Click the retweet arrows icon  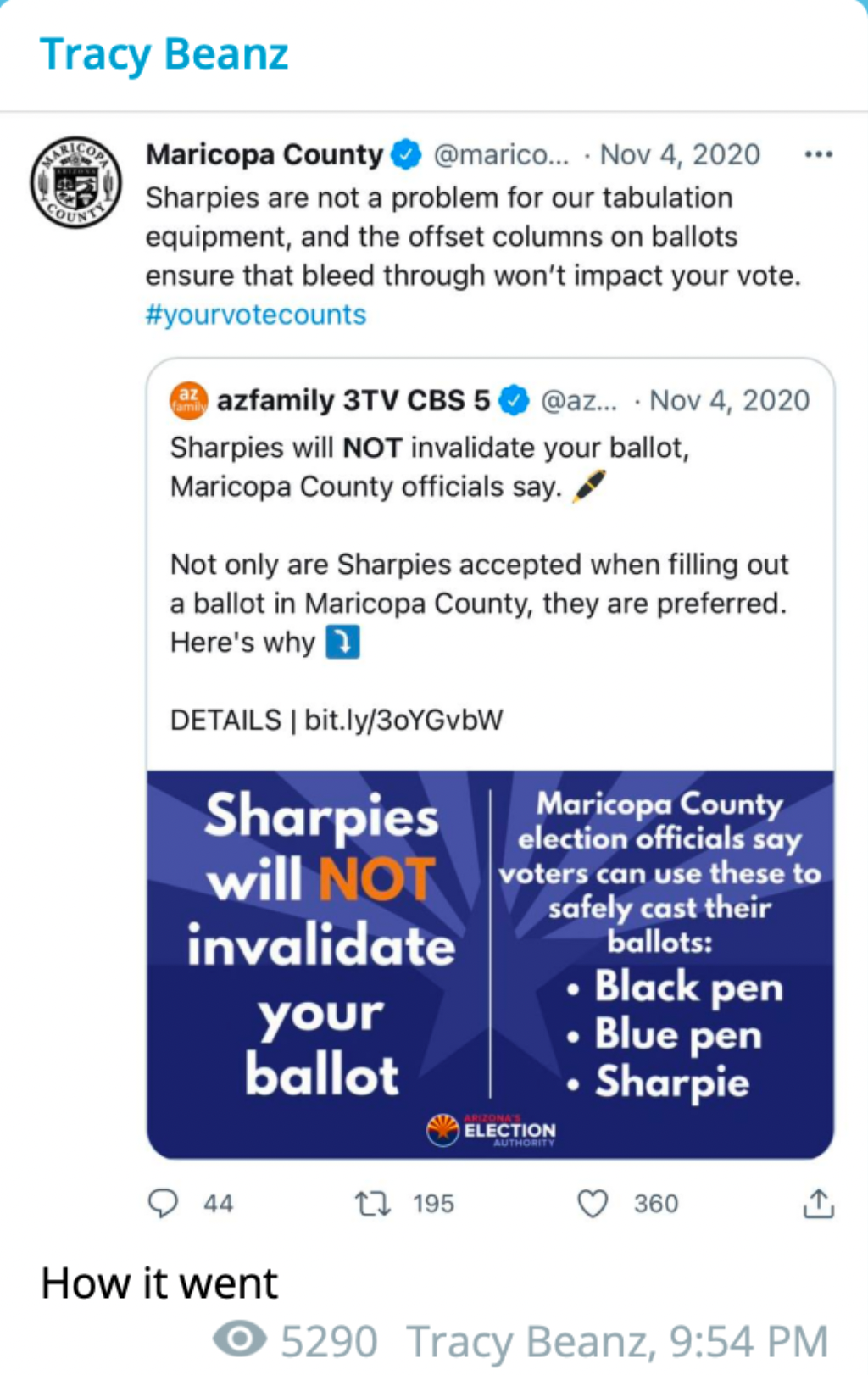(372, 1204)
